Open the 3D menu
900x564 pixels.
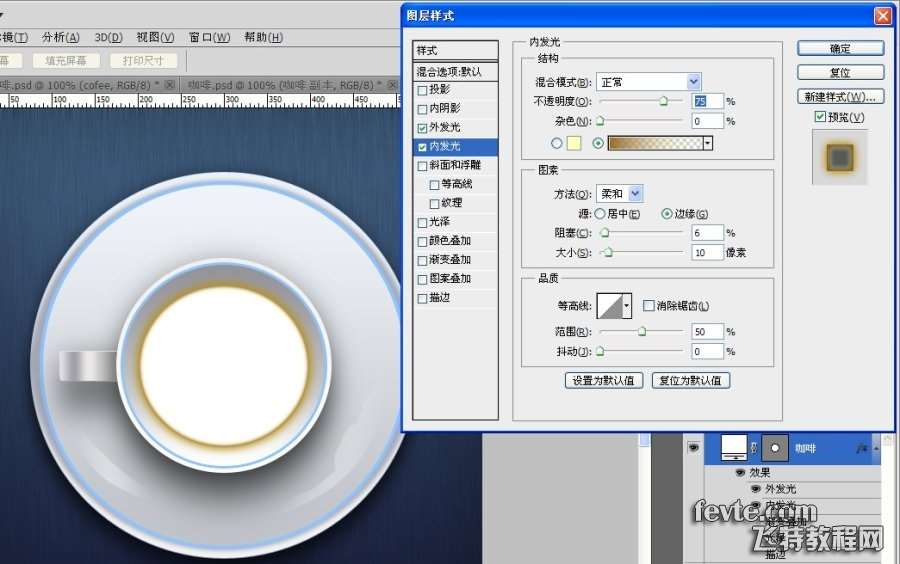[x=108, y=37]
